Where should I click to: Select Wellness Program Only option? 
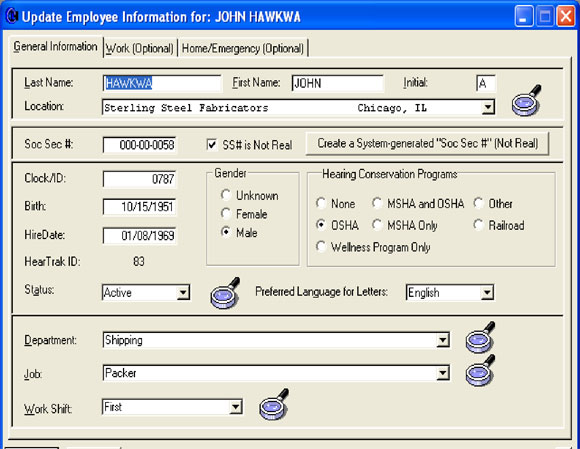[x=321, y=247]
